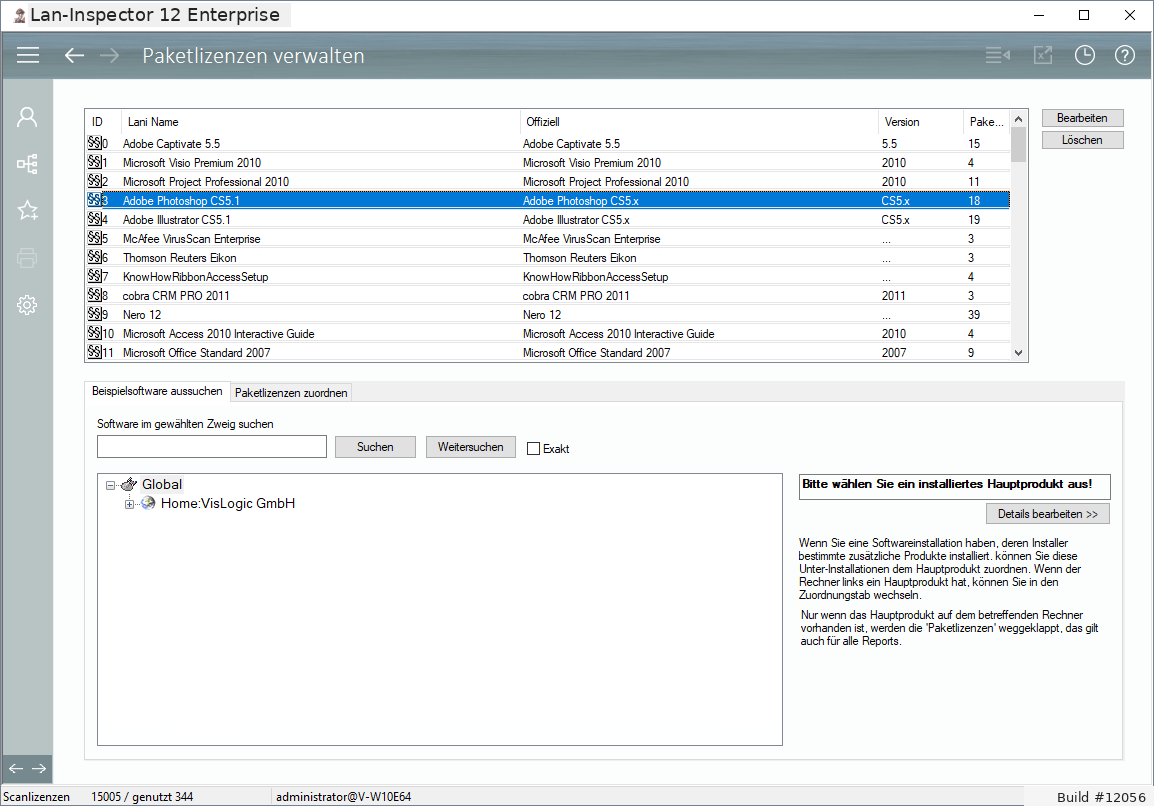Click the export icon in header
This screenshot has width=1154, height=806.
pyautogui.click(x=1043, y=55)
